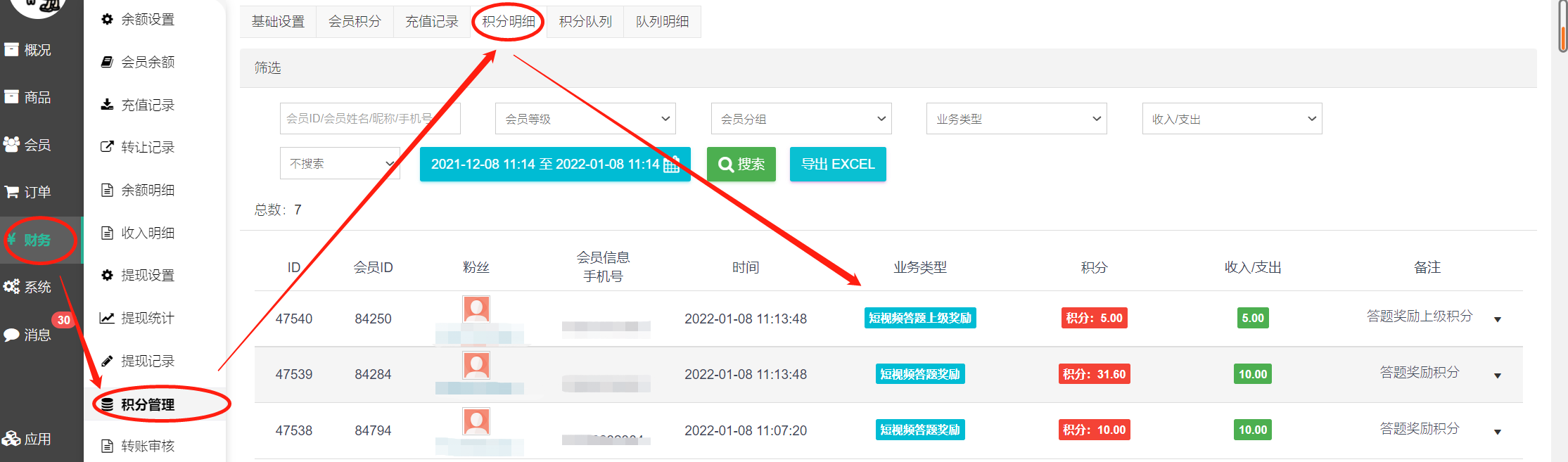Open date range 2021-12-08 至 2022-01-08 picker
The image size is (1568, 462).
pyautogui.click(x=555, y=164)
